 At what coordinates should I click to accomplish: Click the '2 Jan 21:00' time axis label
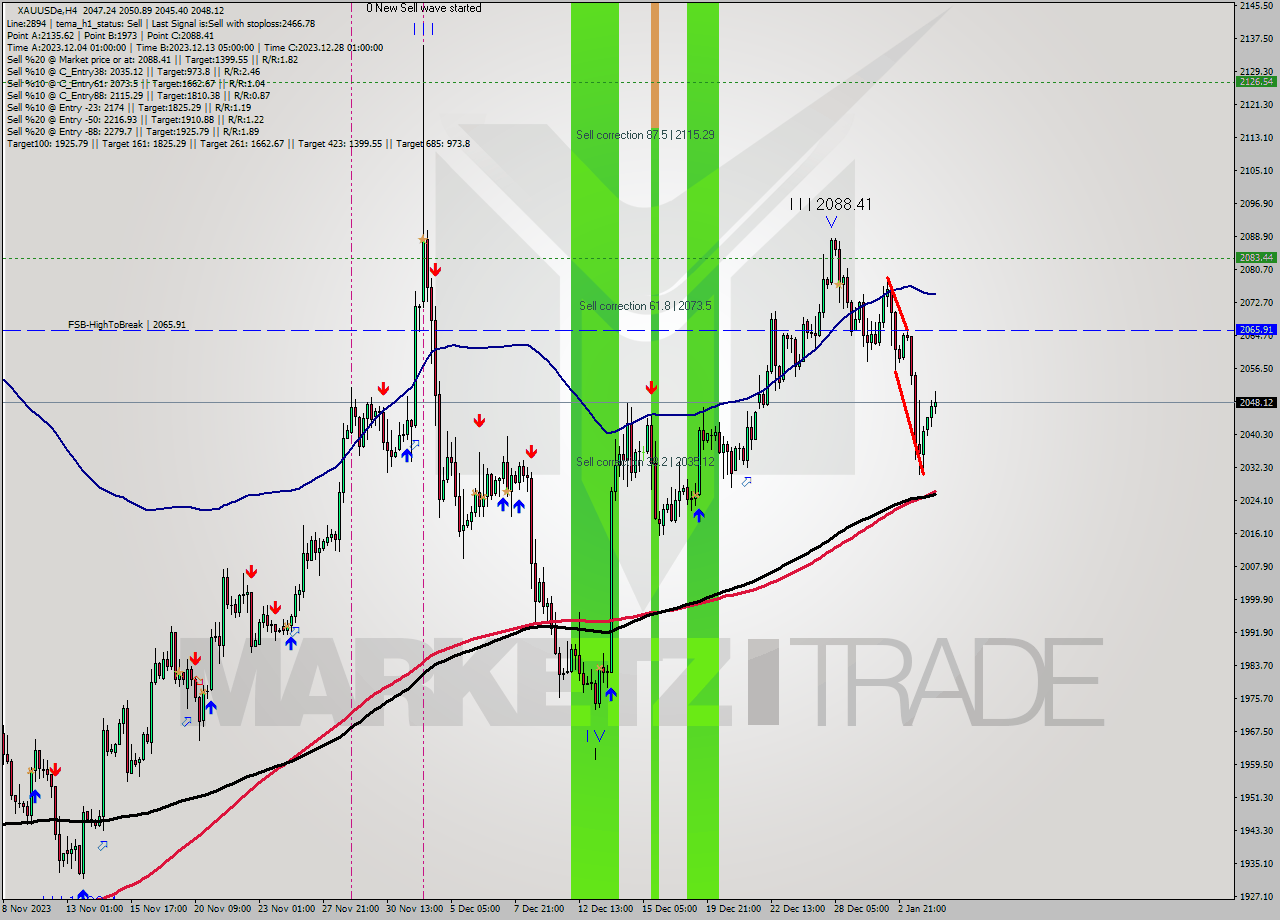tap(922, 909)
